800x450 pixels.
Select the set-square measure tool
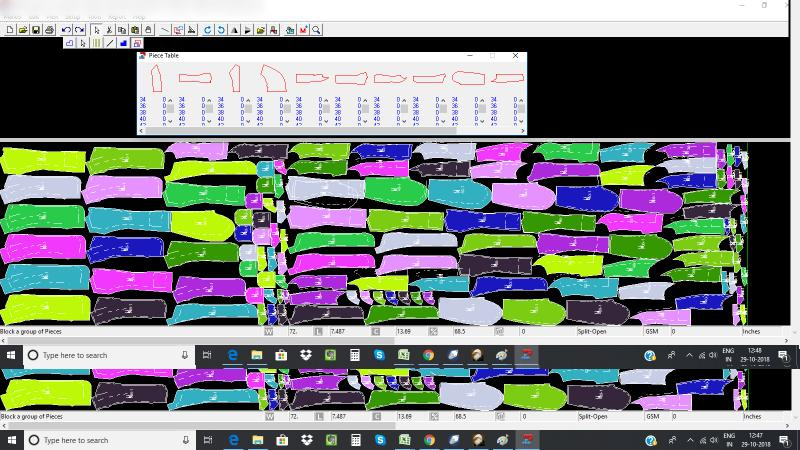point(191,30)
